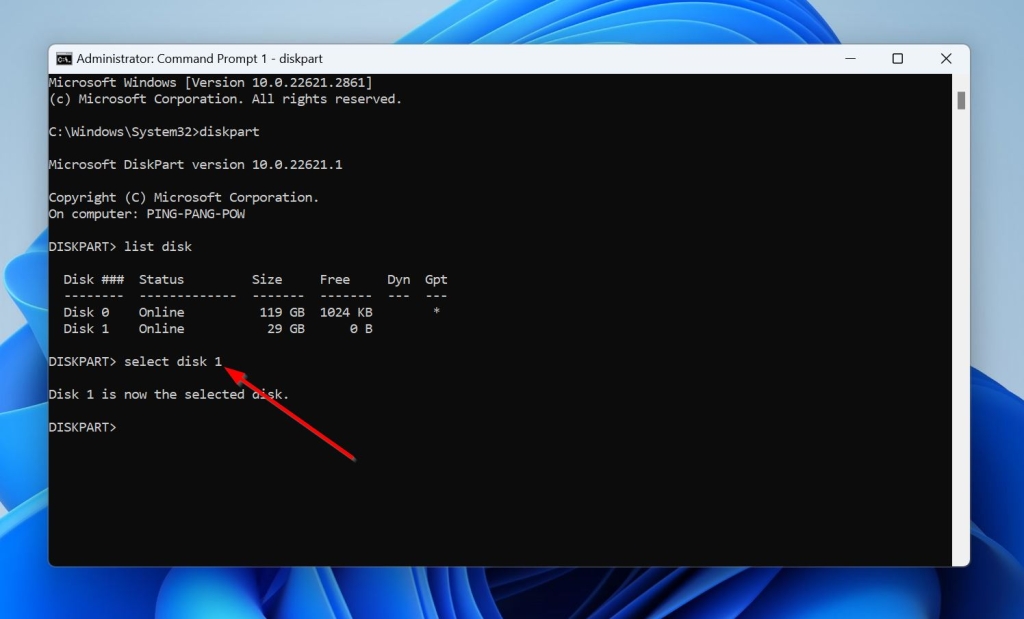The image size is (1024, 619).
Task: Click the diskpart command after C:\Windows\System32>
Action: 230,132
